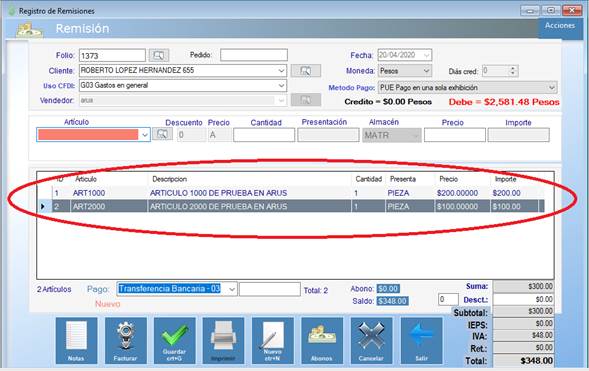Click the Precio input field beside Importe
This screenshot has width=589, height=371.
point(455,135)
